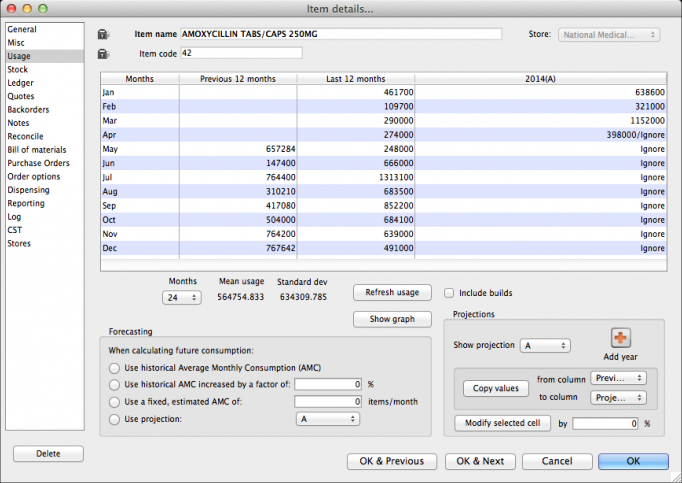Open the Reporting section

[45, 203]
